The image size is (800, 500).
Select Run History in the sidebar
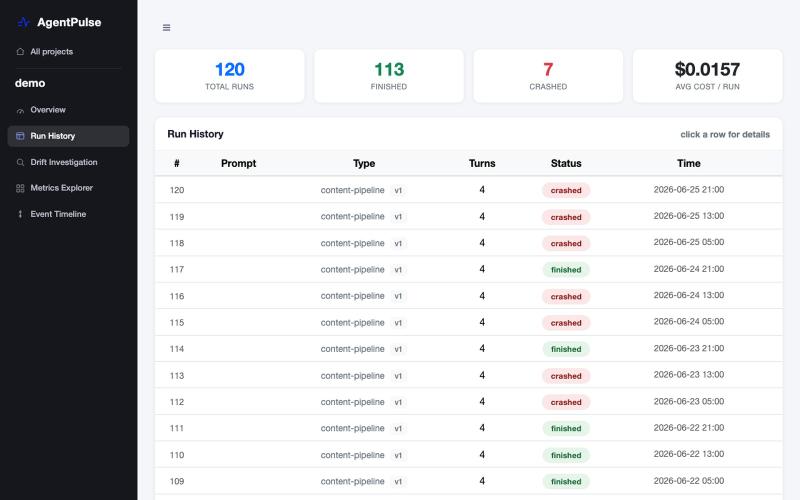68,136
